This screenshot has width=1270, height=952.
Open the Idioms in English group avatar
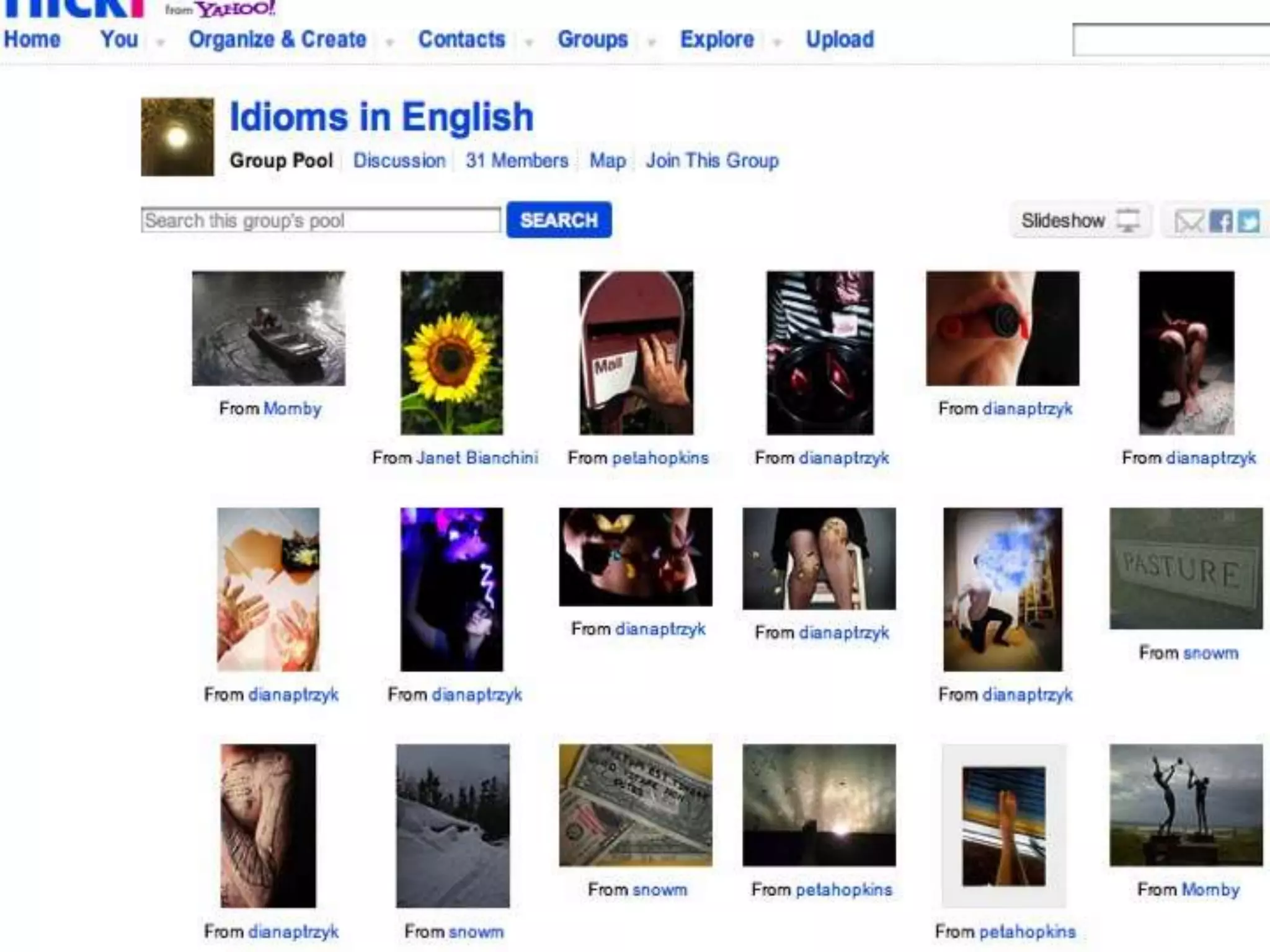click(x=177, y=137)
